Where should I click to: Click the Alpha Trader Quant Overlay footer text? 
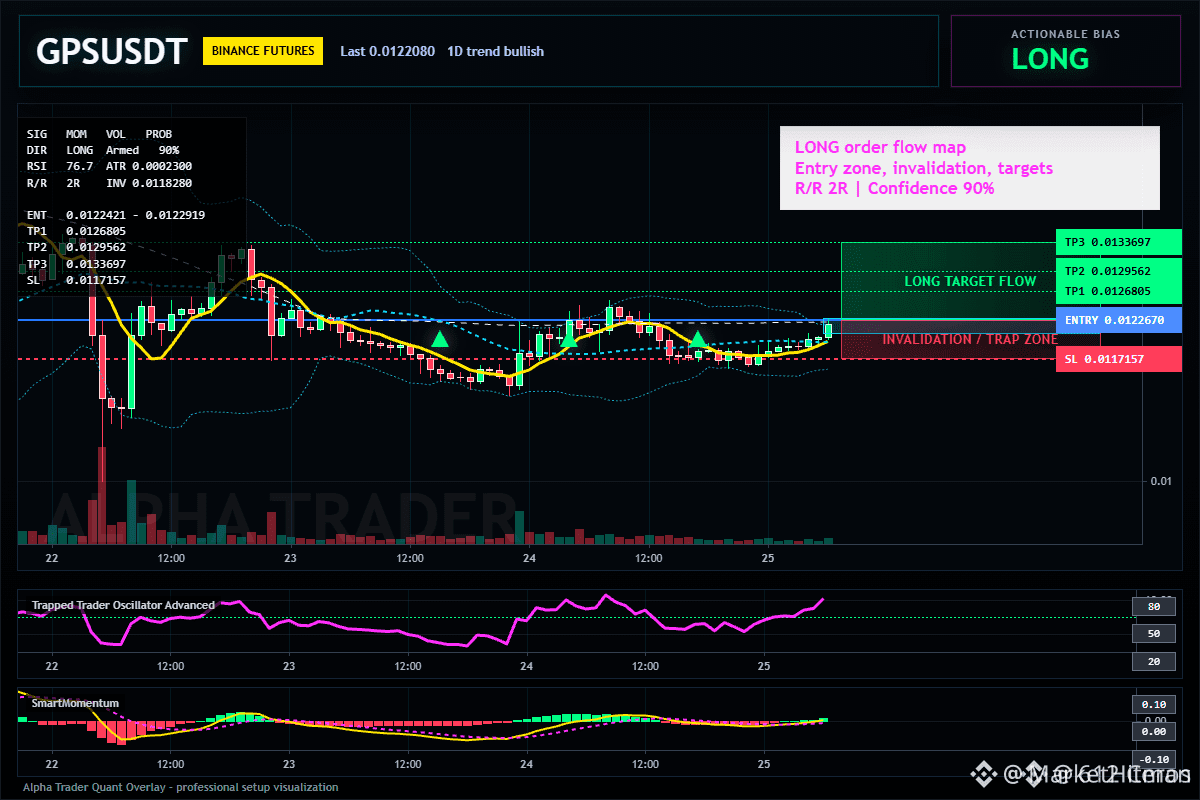click(181, 788)
